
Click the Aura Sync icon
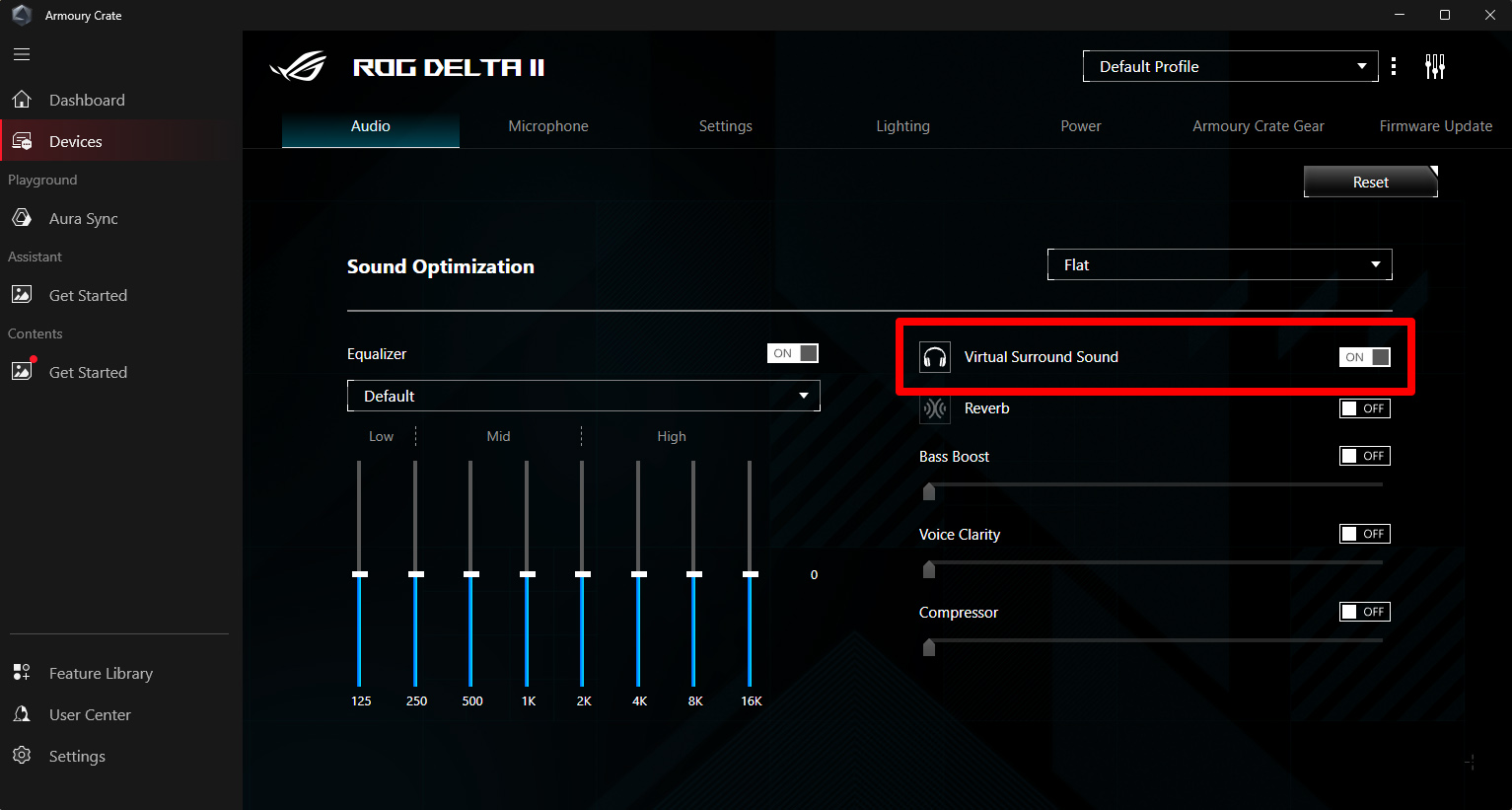[x=22, y=218]
